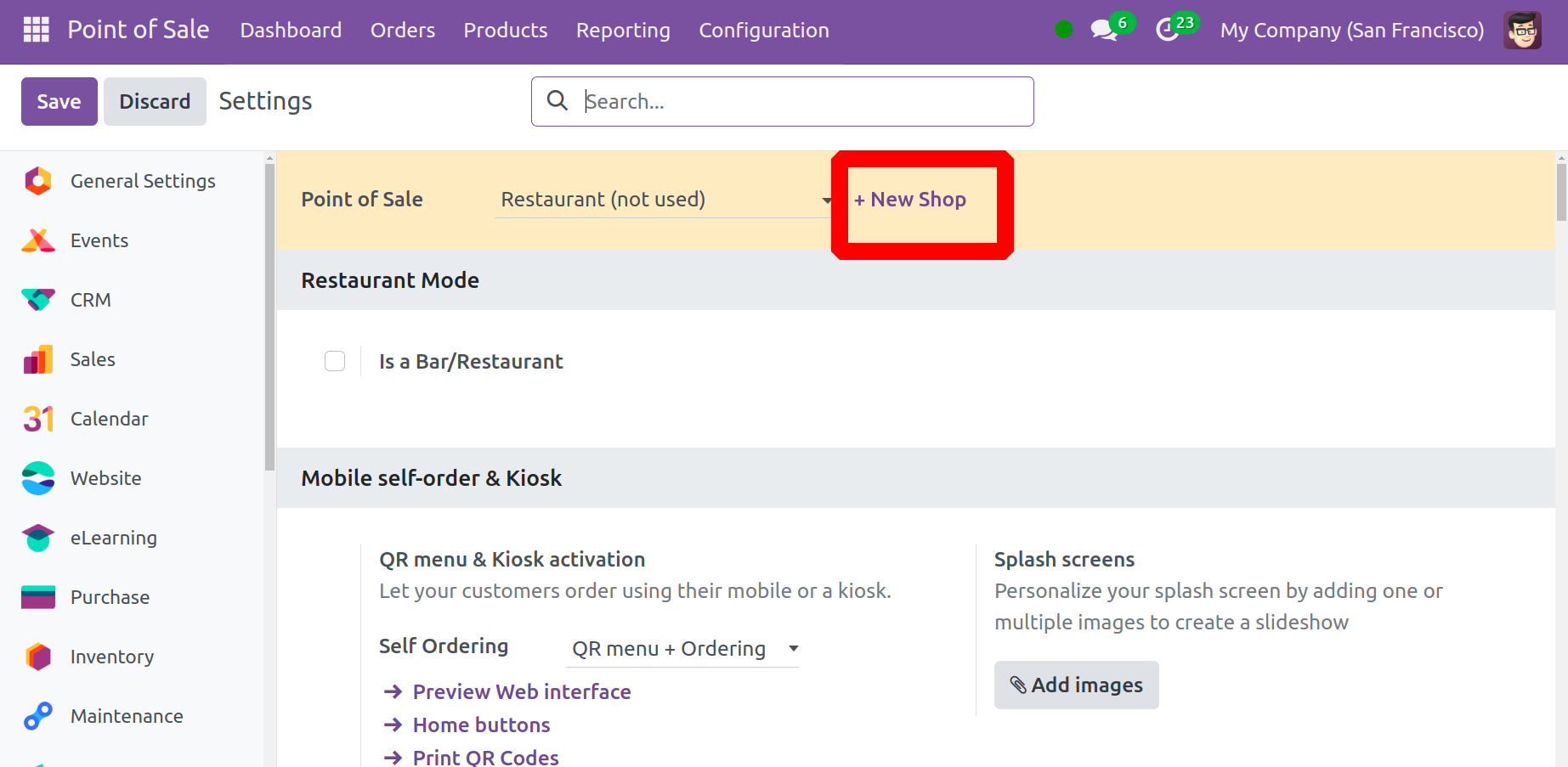Click the + New Shop link
This screenshot has width=1568, height=767.
point(910,200)
